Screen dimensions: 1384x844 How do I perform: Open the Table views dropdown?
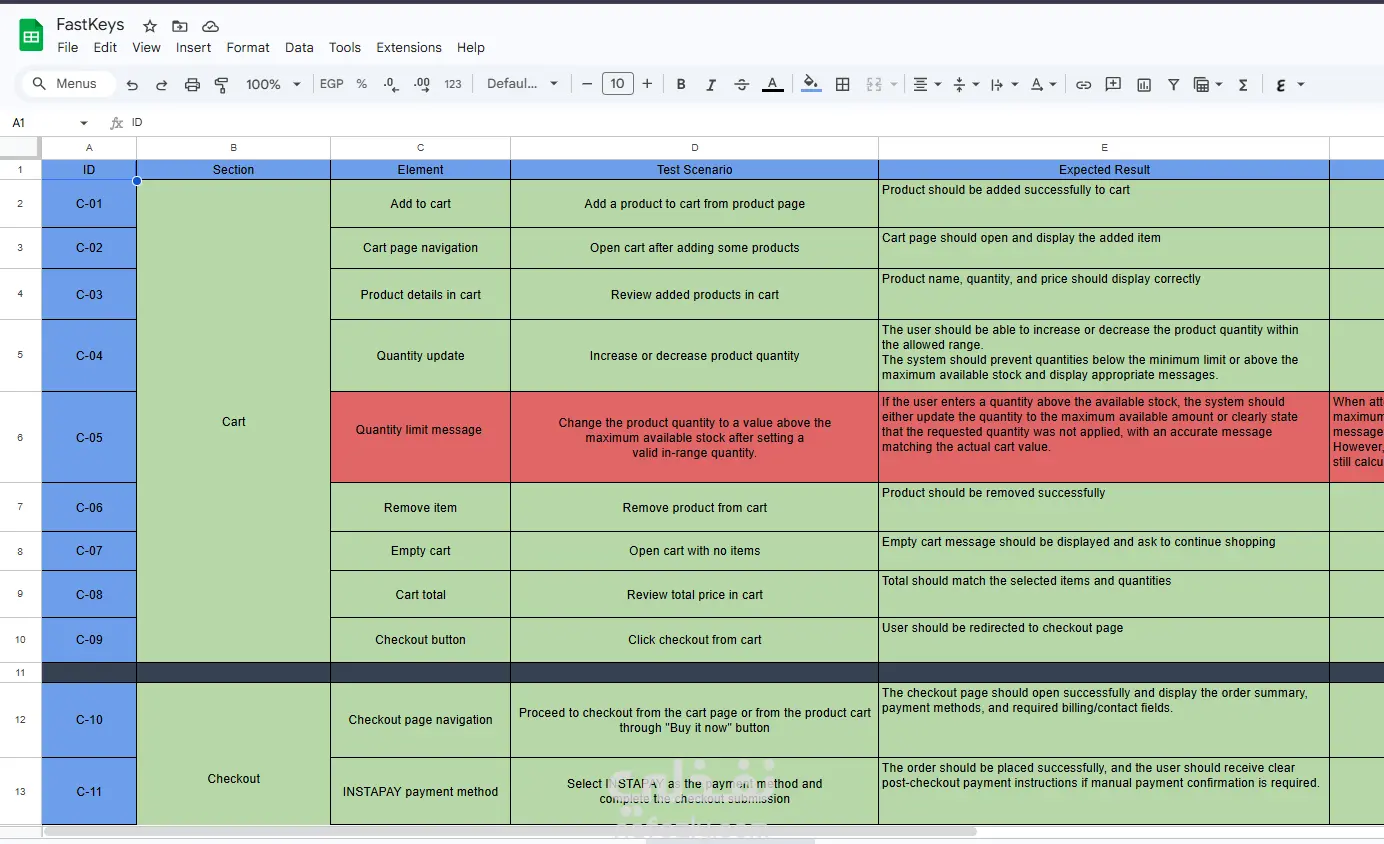[x=1208, y=85]
